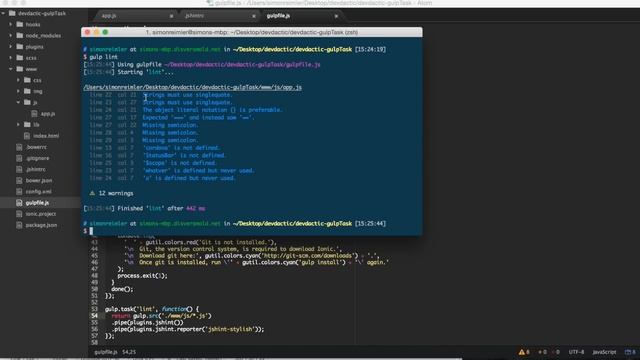Switch to the .jshintrc editor tab
This screenshot has width=640, height=360.
click(194, 16)
